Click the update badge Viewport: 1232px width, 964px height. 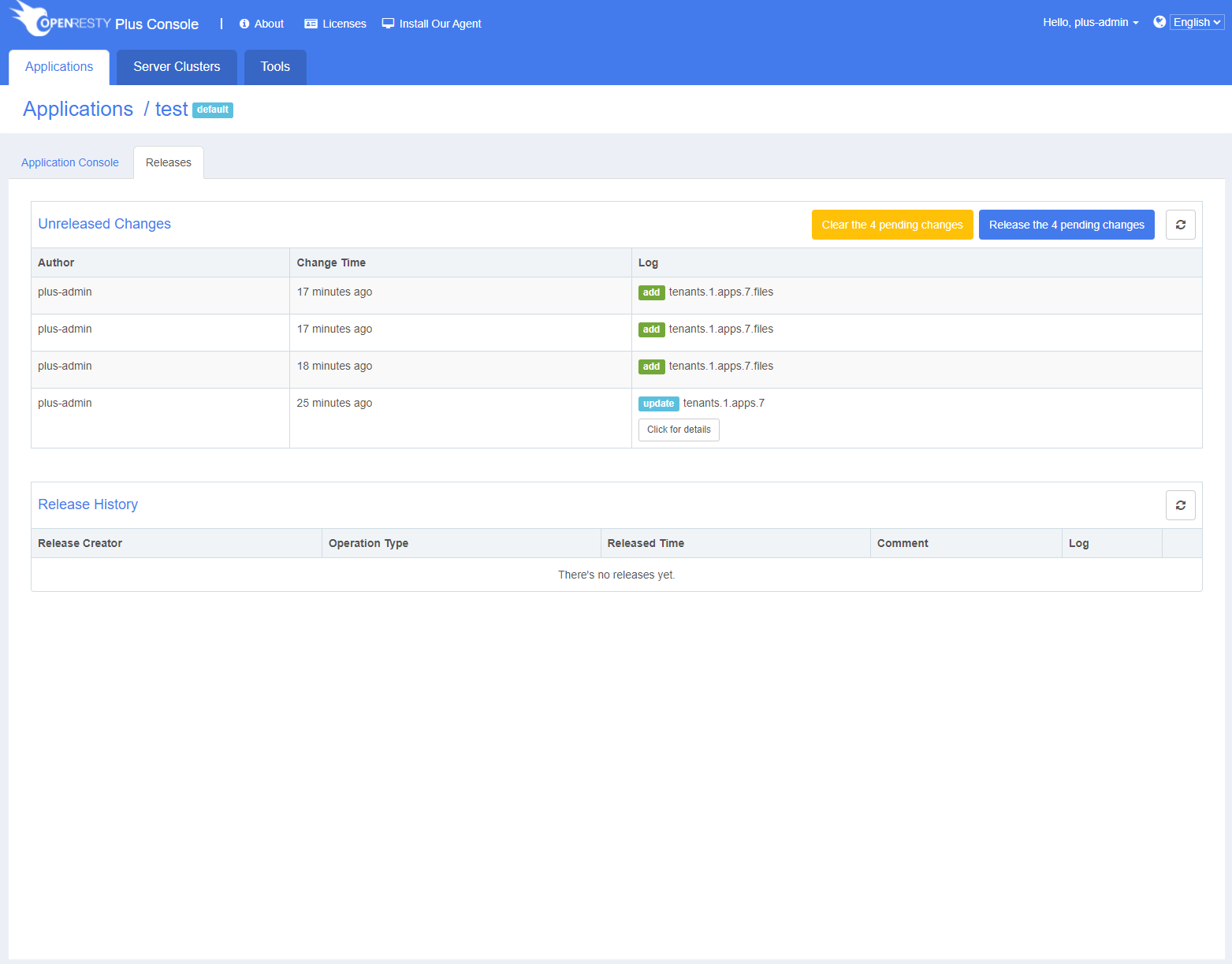click(658, 404)
